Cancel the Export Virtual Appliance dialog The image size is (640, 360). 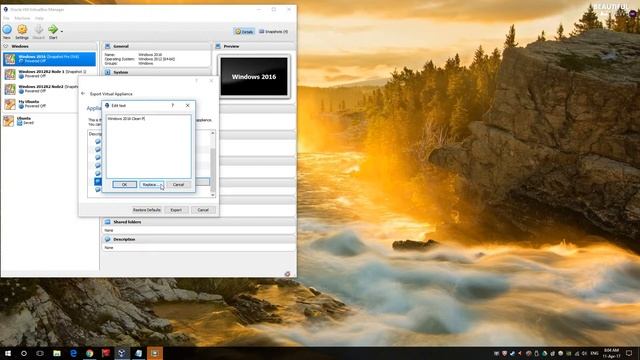203,210
